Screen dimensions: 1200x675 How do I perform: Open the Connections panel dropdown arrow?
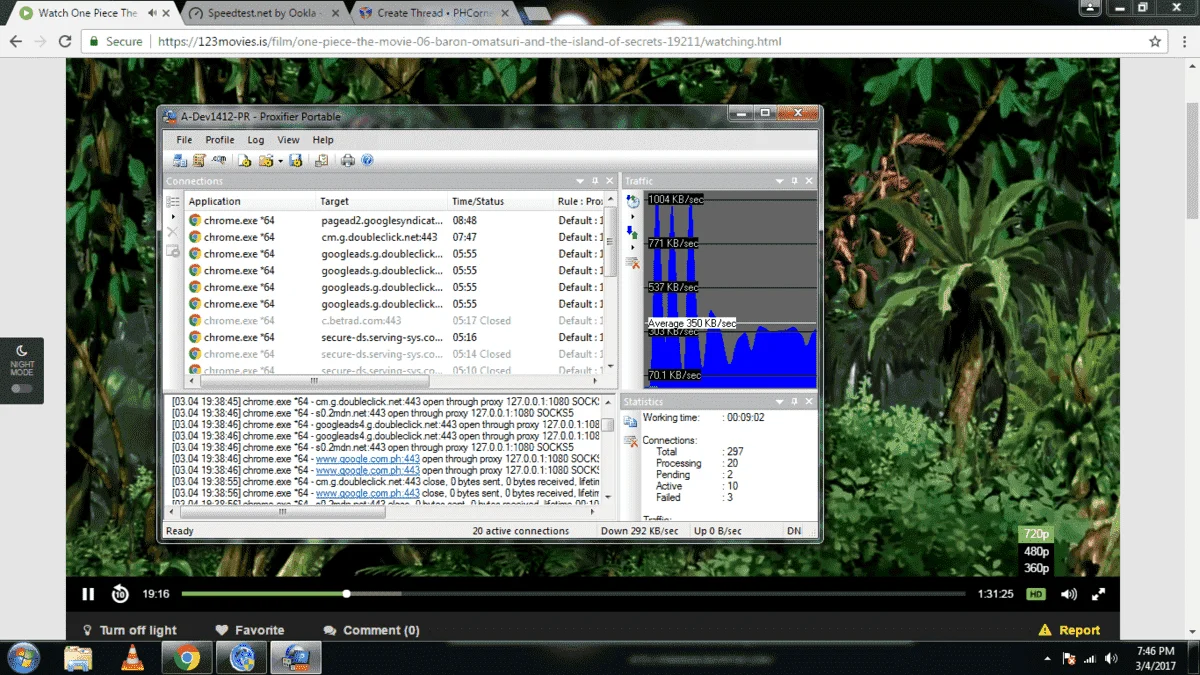[580, 181]
